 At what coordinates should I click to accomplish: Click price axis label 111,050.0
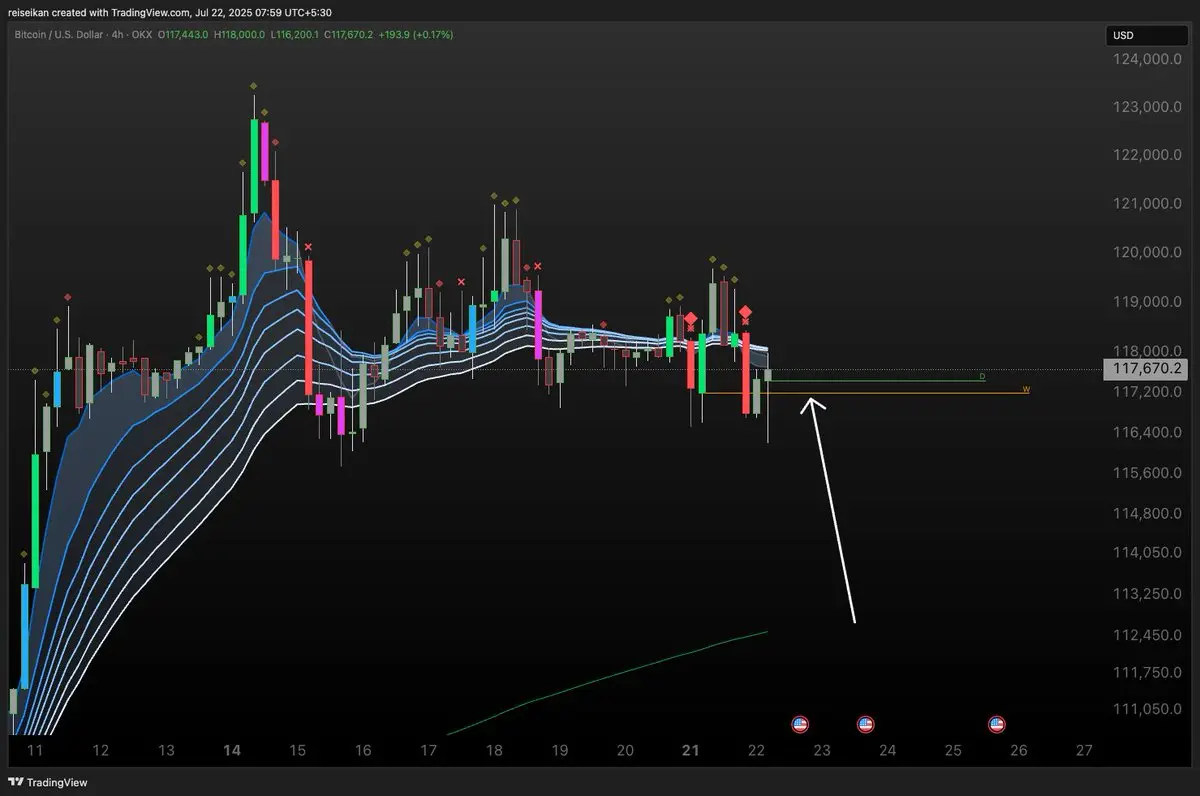point(1146,709)
